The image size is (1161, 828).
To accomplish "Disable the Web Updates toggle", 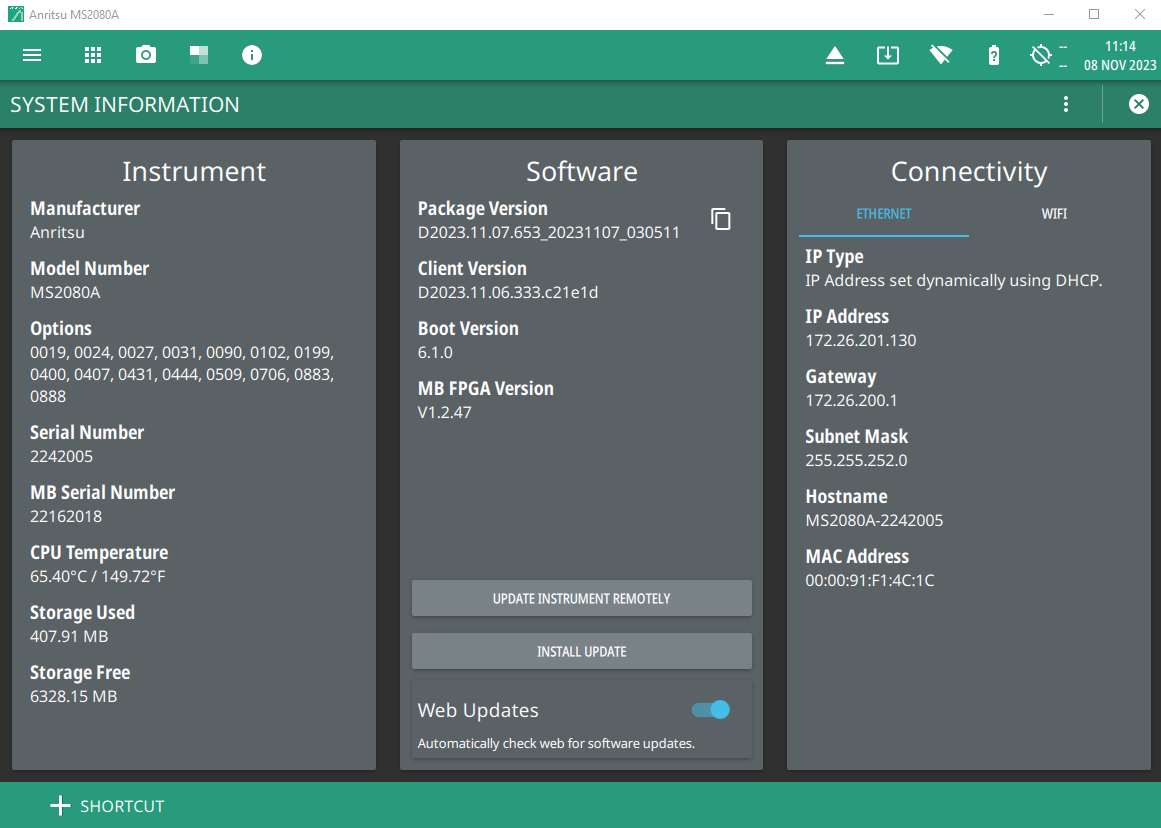I will 711,710.
